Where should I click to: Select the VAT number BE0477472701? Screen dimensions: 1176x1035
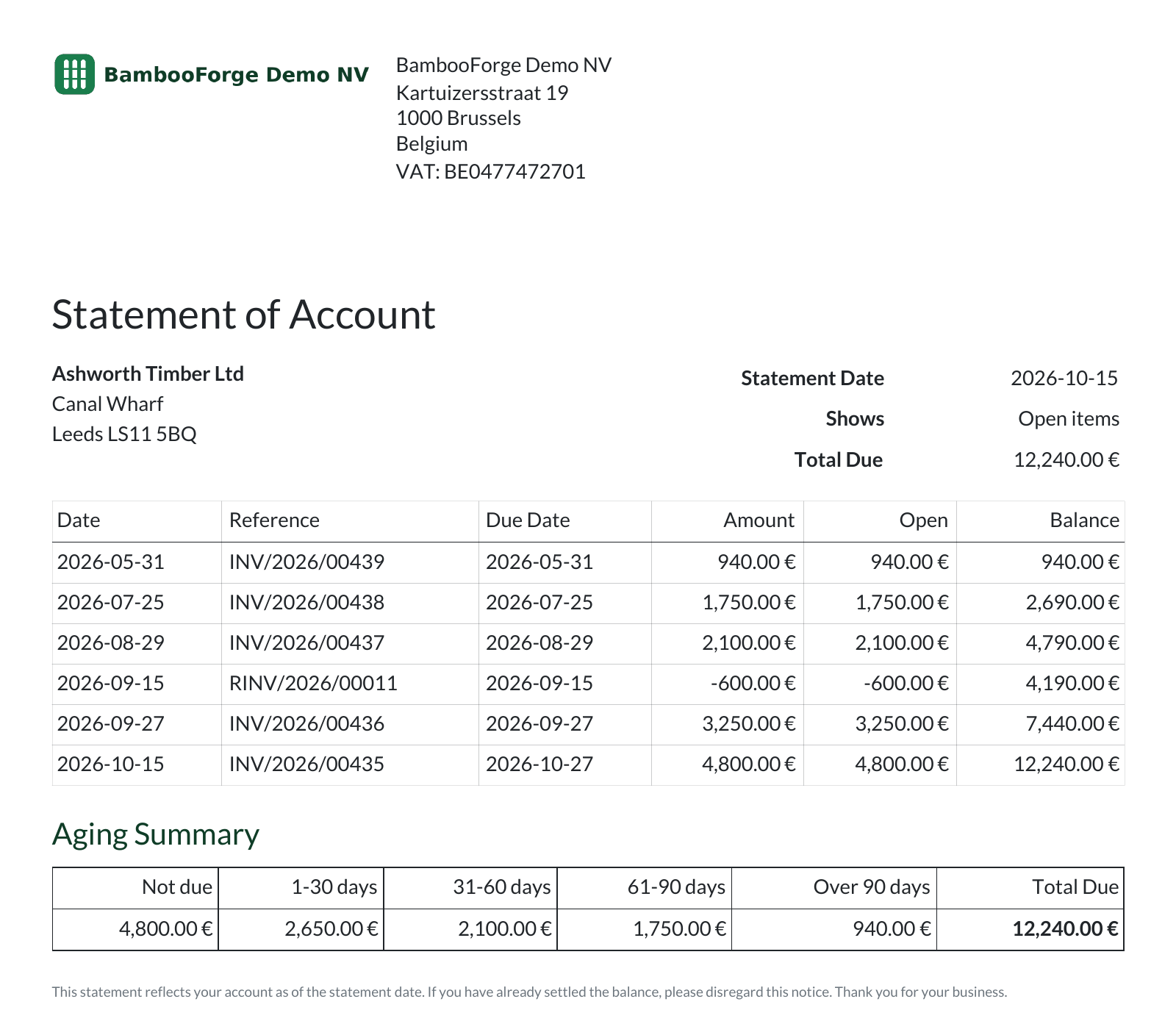[514, 171]
